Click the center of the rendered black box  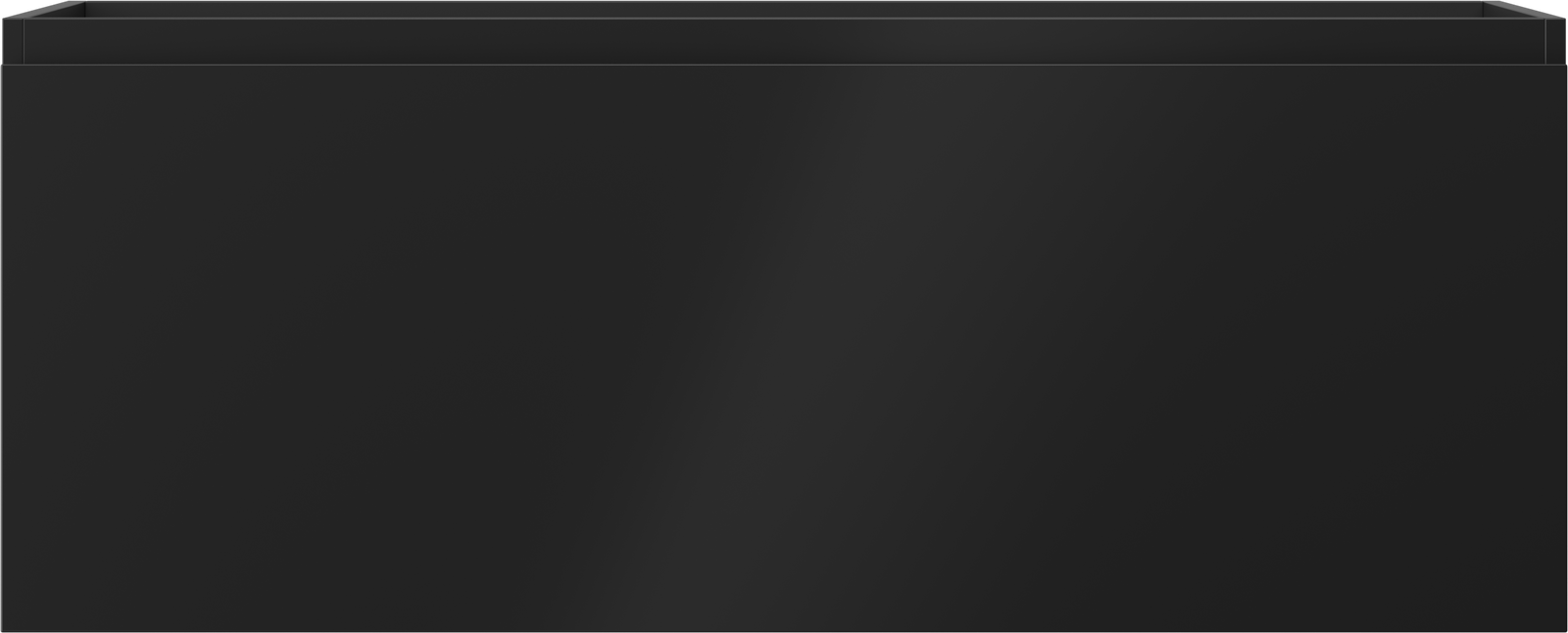pyautogui.click(x=784, y=316)
